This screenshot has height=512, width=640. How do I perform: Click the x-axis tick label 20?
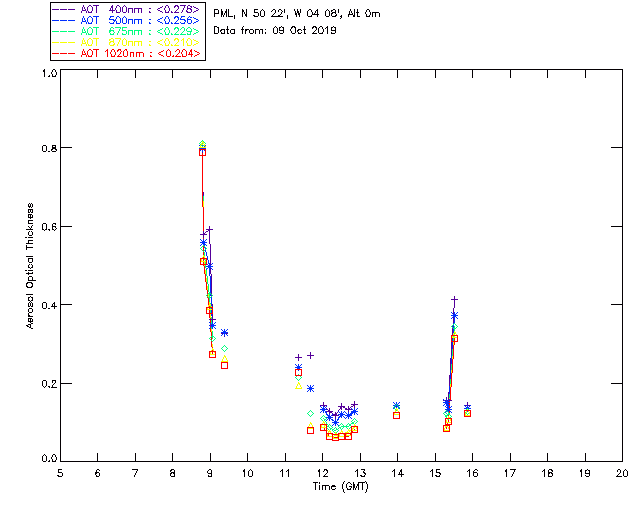[622, 473]
